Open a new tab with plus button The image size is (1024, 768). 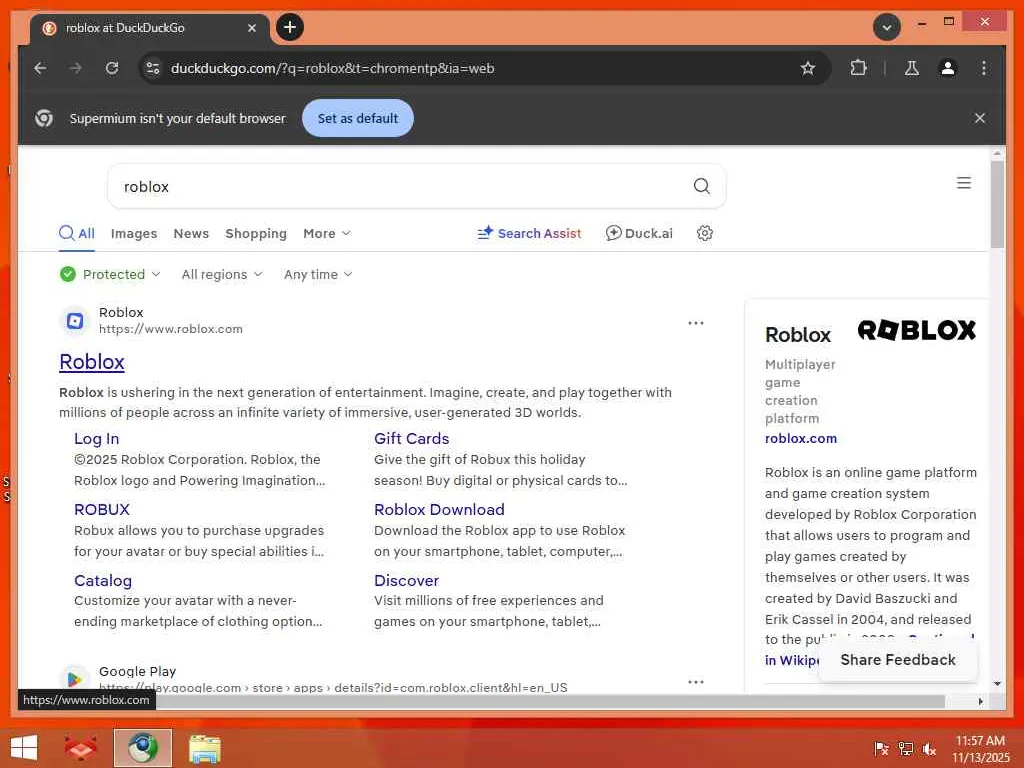point(290,27)
